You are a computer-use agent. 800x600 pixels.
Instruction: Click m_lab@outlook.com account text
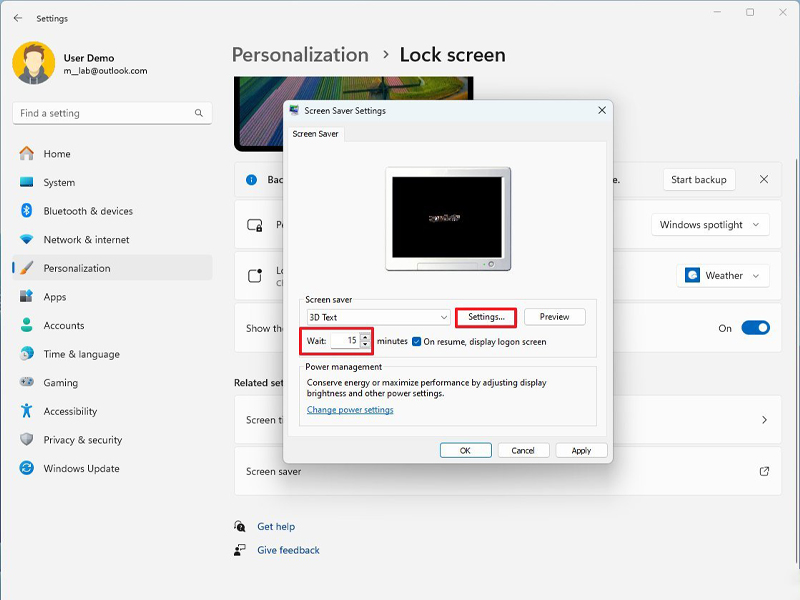(105, 71)
